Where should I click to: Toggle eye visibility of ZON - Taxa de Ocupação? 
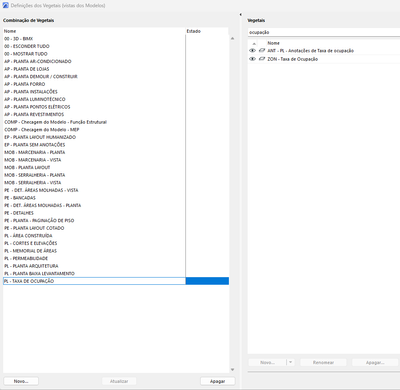pyautogui.click(x=252, y=59)
